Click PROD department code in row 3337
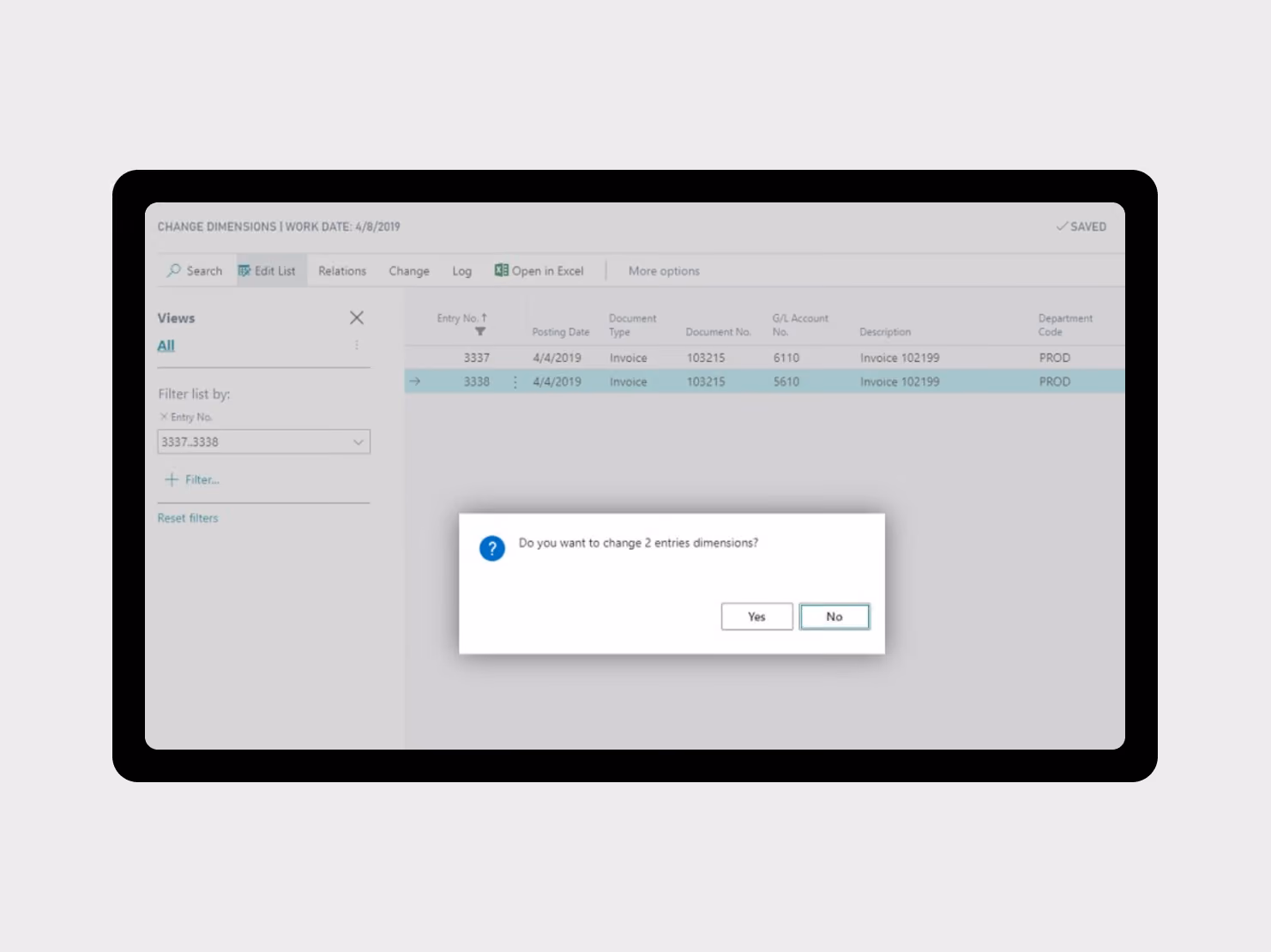The image size is (1271, 952). tap(1055, 358)
